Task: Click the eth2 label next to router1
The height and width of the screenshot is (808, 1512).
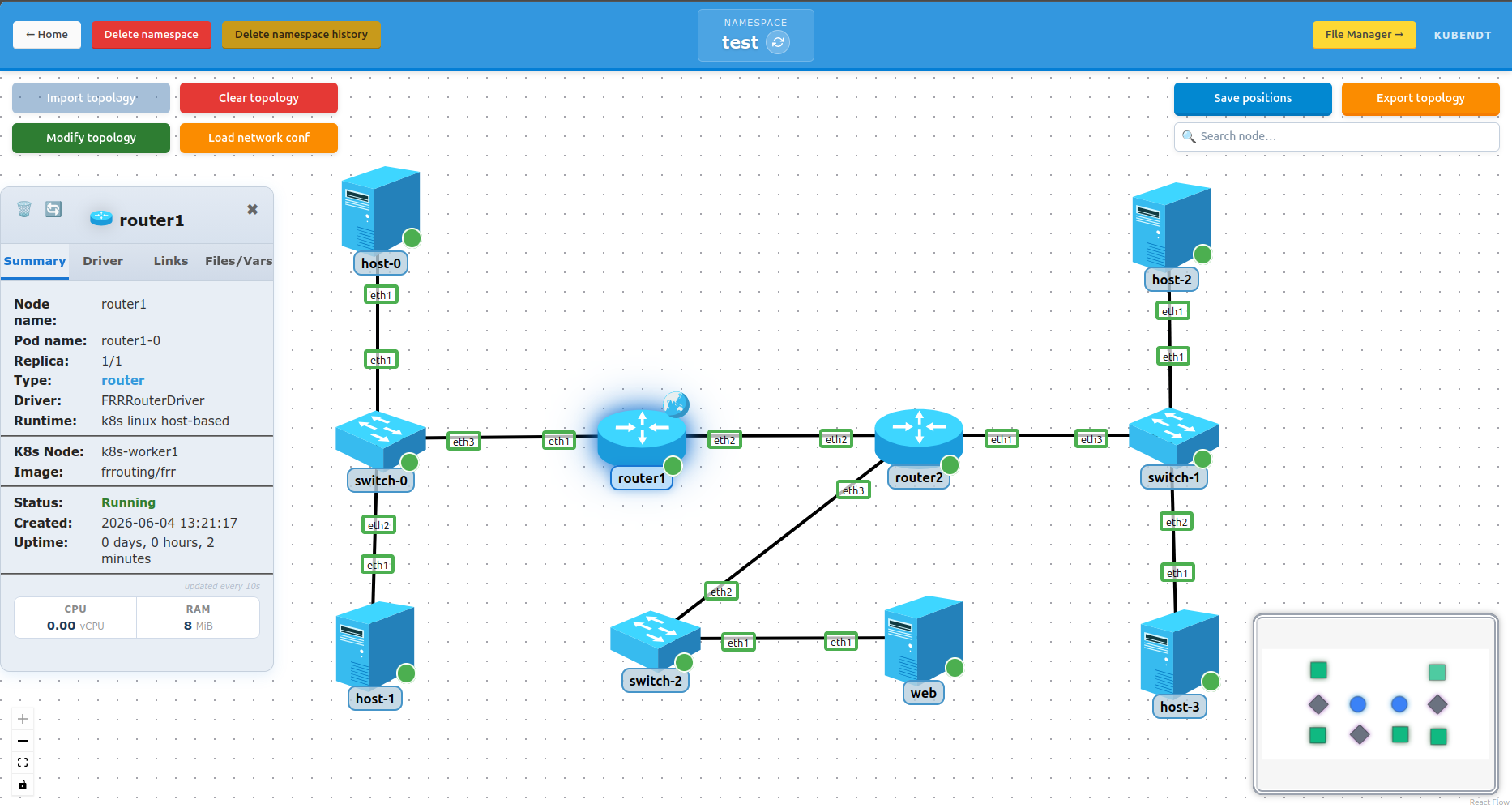Action: point(724,440)
